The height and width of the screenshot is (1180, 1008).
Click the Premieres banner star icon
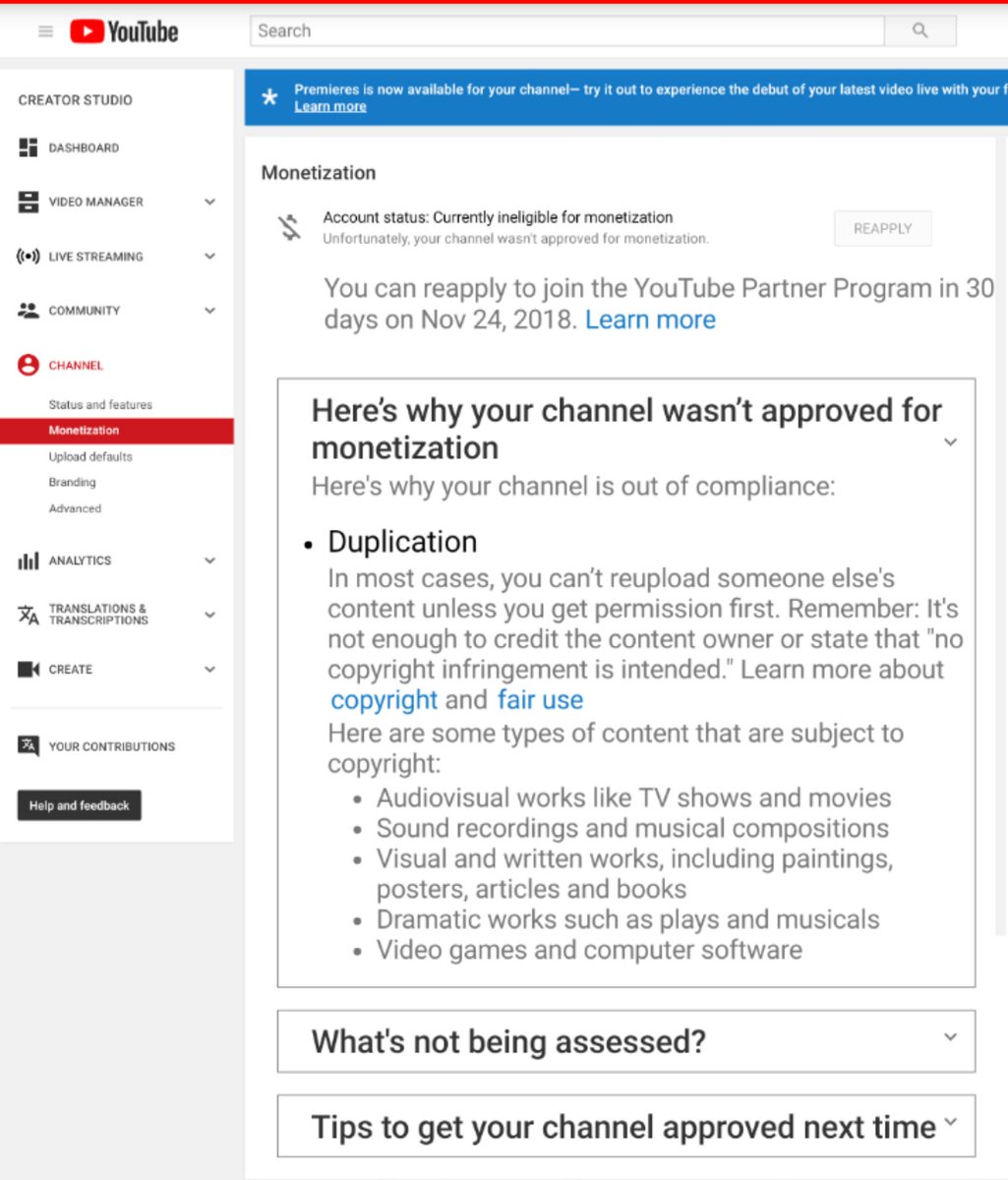[269, 97]
